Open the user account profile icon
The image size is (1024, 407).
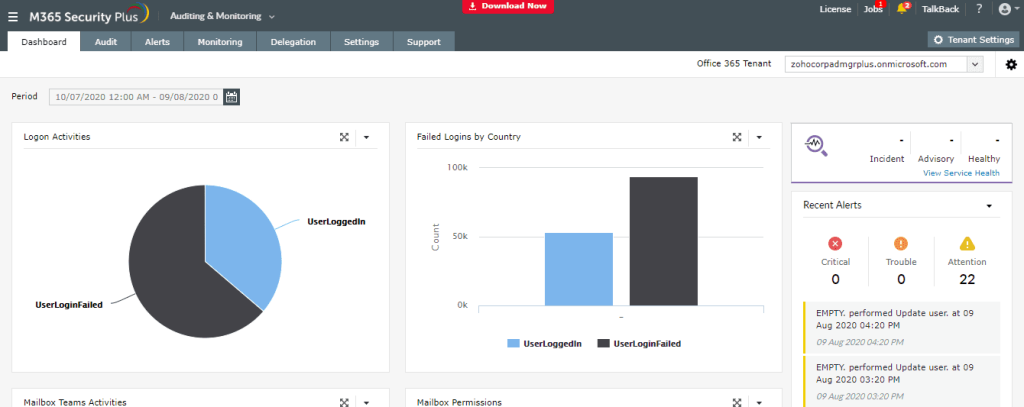tap(1005, 9)
